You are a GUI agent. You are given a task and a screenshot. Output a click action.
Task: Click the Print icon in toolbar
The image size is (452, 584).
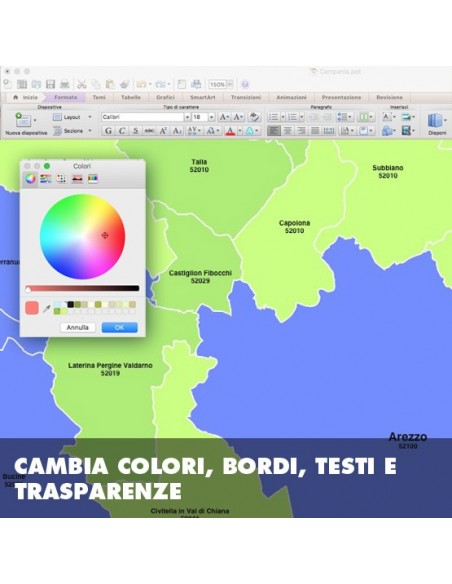(x=65, y=84)
